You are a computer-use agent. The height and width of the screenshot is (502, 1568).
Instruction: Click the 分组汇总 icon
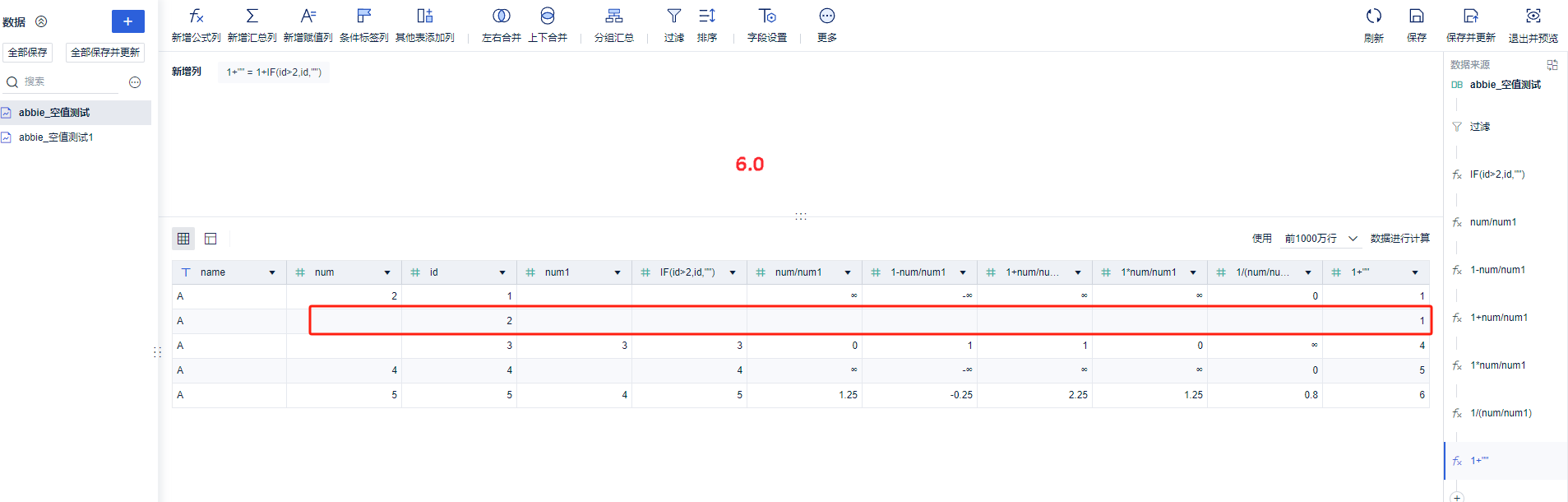(614, 16)
